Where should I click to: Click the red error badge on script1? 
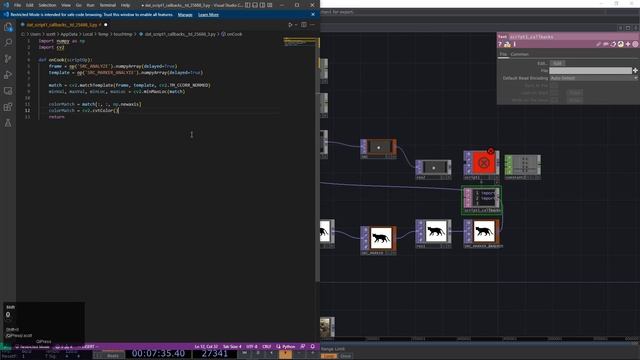tap(491, 151)
